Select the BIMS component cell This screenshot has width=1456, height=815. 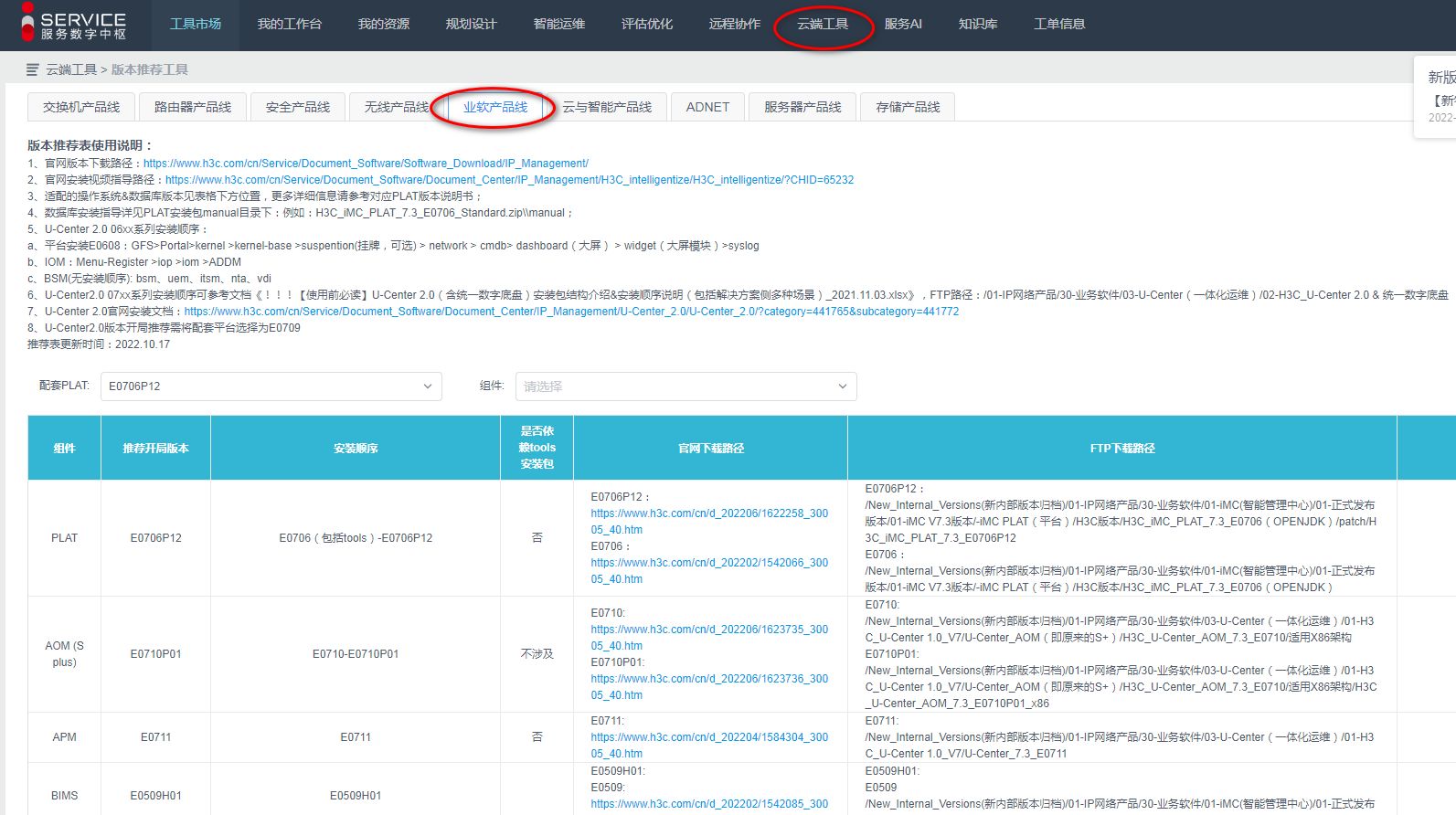click(x=64, y=796)
